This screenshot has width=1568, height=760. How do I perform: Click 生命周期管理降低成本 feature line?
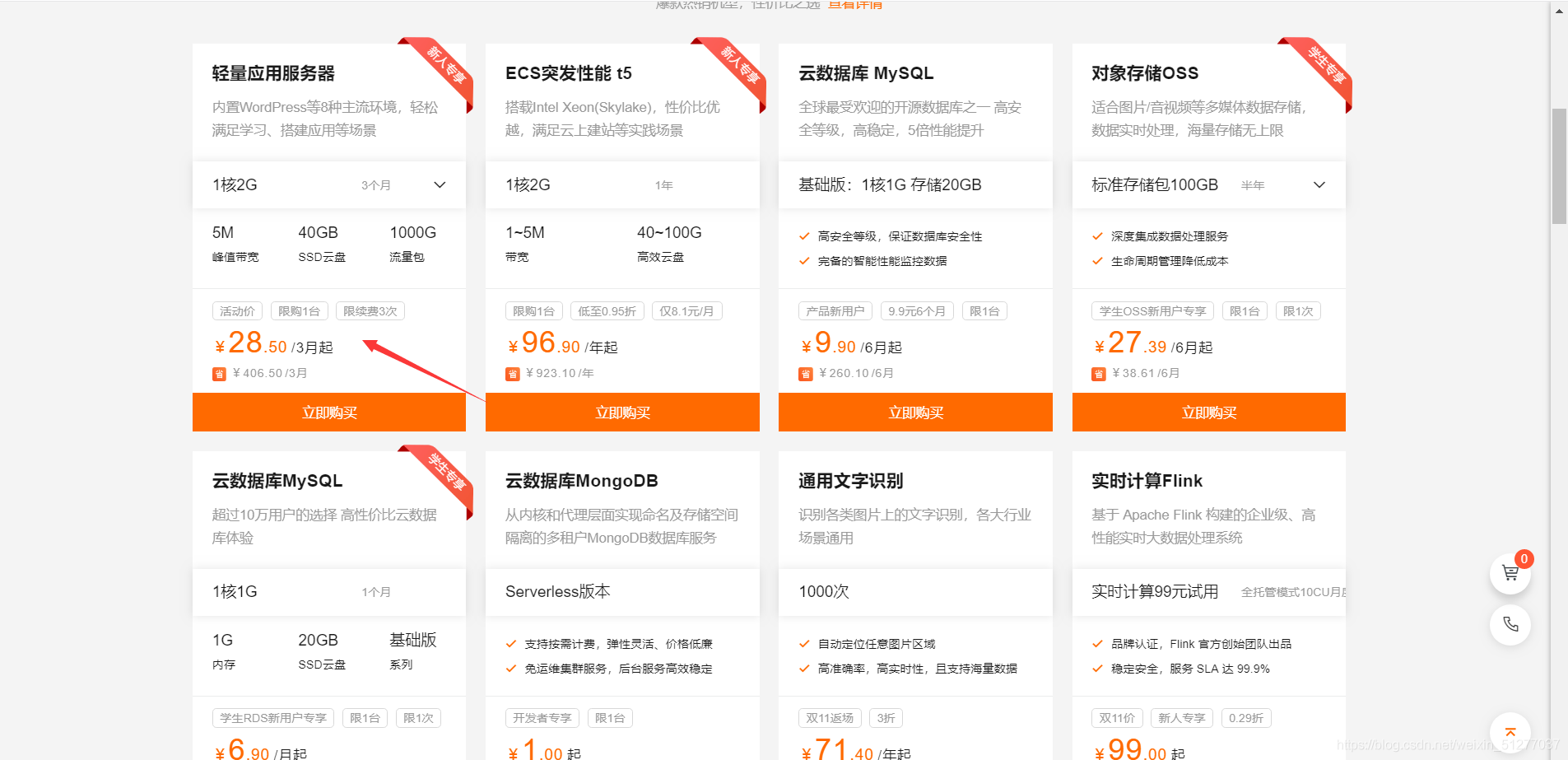[x=1161, y=261]
